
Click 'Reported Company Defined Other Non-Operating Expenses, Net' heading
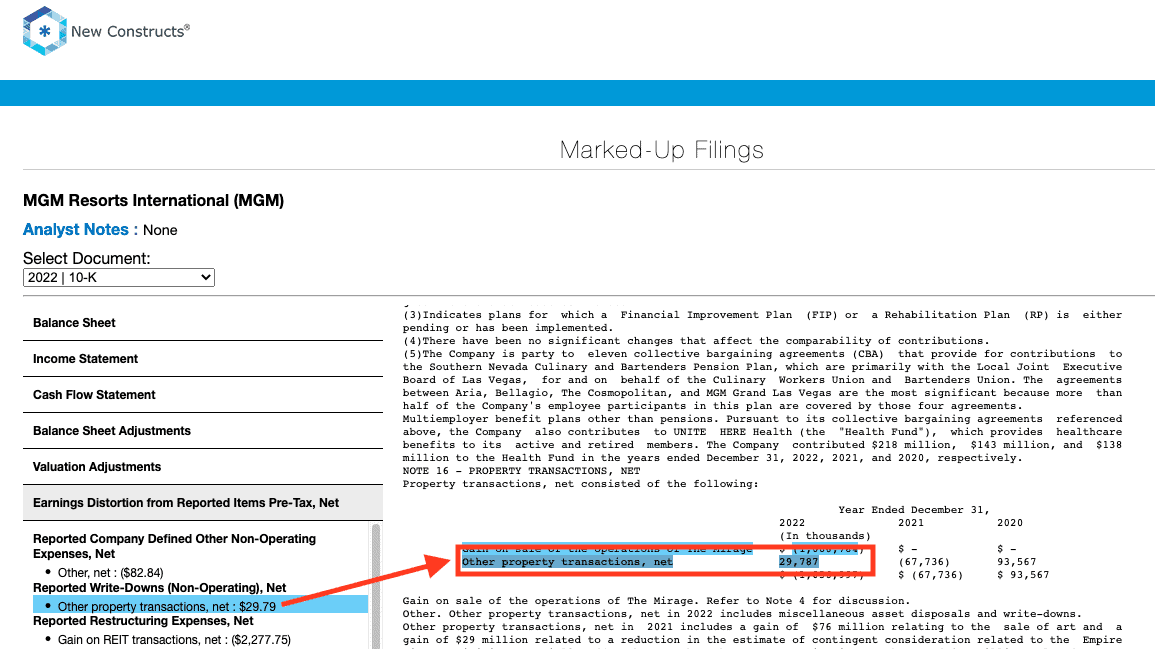(x=175, y=546)
